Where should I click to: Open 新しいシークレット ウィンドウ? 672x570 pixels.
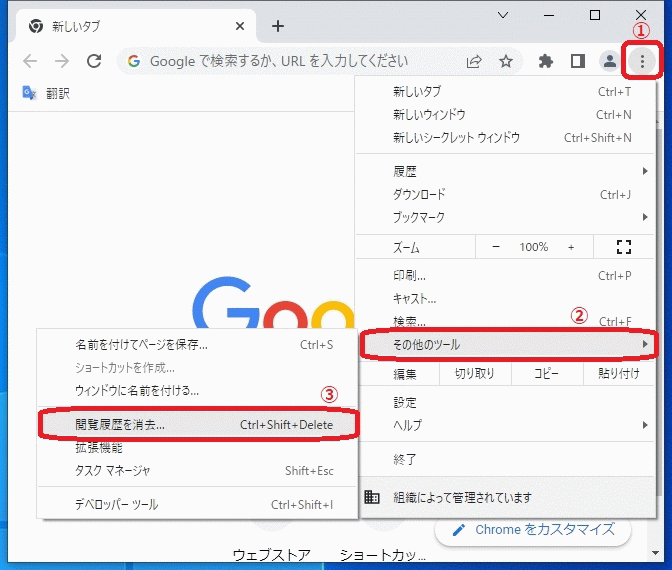[x=506, y=138]
